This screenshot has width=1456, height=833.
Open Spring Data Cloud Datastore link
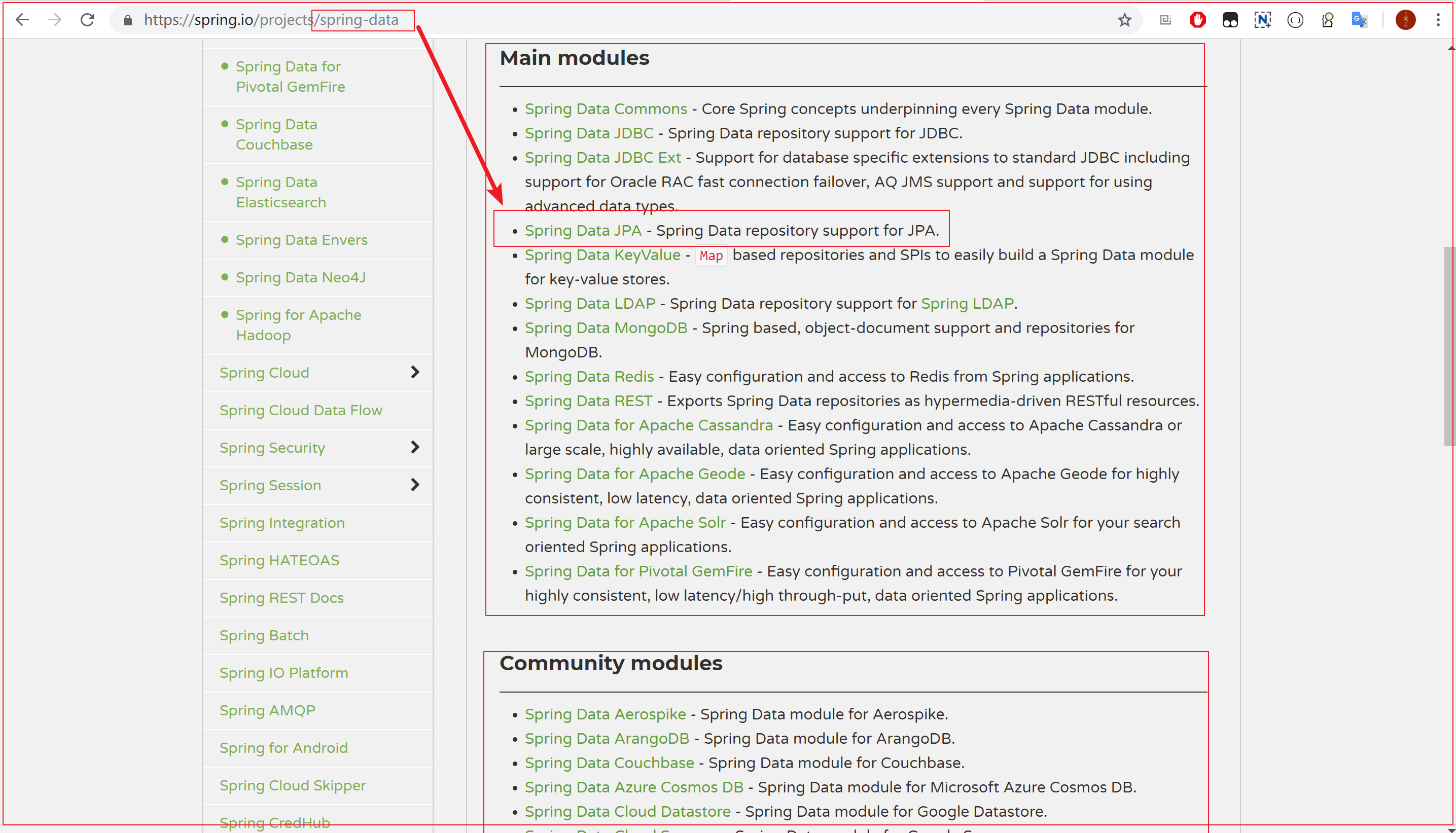(x=628, y=811)
